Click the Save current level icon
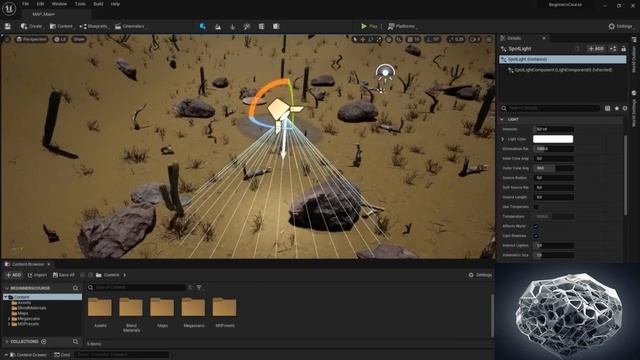This screenshot has width=640, height=360. pos(7,26)
